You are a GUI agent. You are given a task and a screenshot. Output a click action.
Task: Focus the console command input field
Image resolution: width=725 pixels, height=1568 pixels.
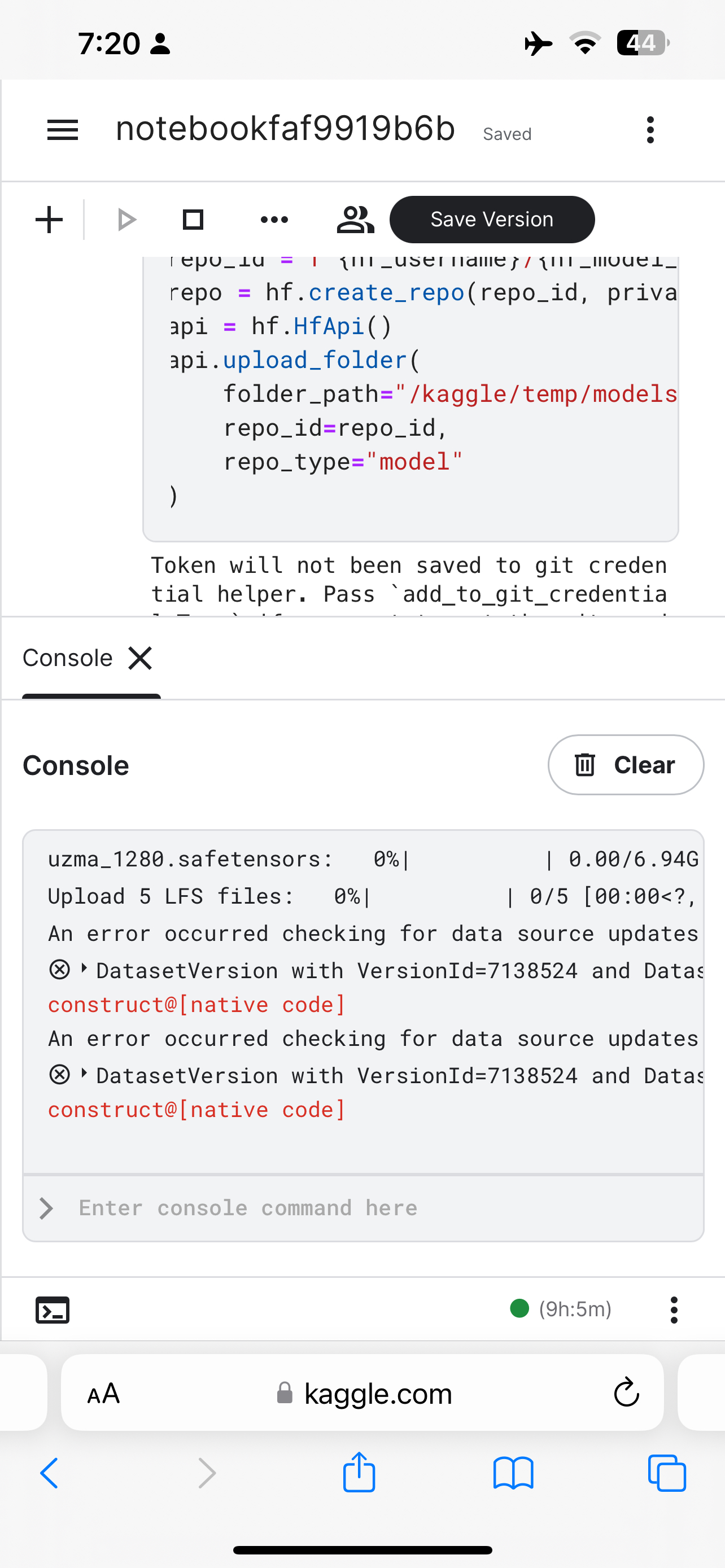377,1208
